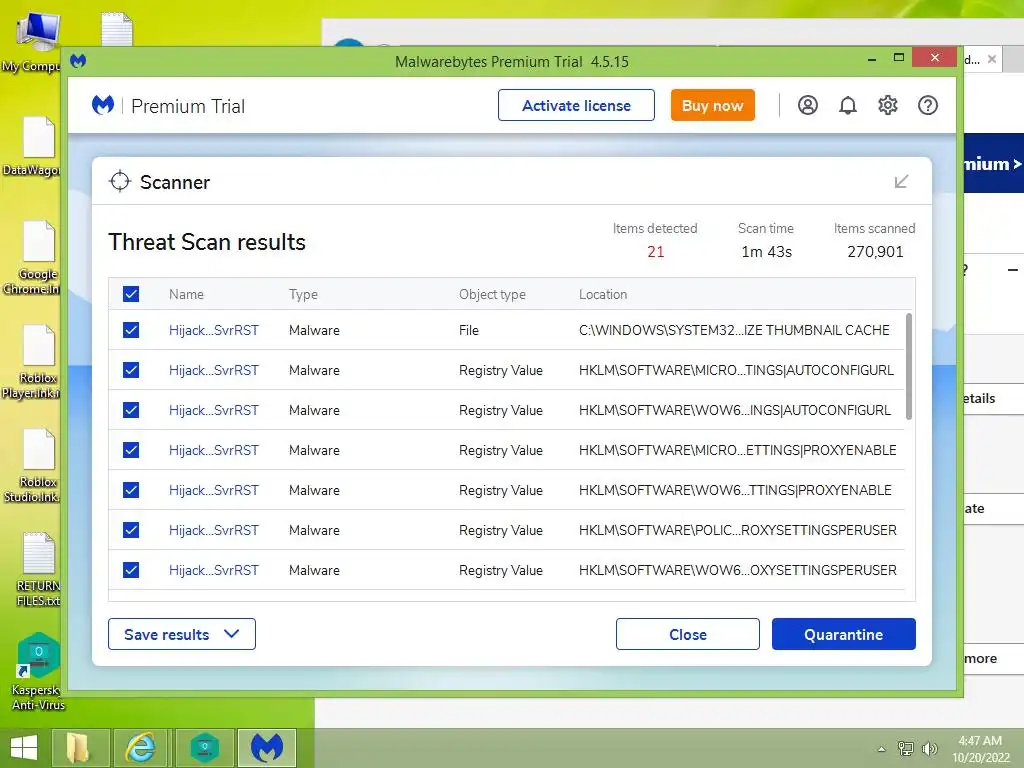Close the background browser tab
This screenshot has width=1024, height=768.
coord(992,59)
